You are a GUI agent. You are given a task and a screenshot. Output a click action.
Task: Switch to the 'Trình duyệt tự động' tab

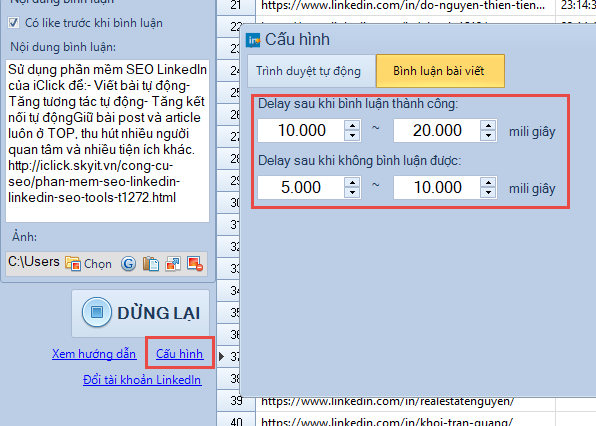click(x=311, y=71)
